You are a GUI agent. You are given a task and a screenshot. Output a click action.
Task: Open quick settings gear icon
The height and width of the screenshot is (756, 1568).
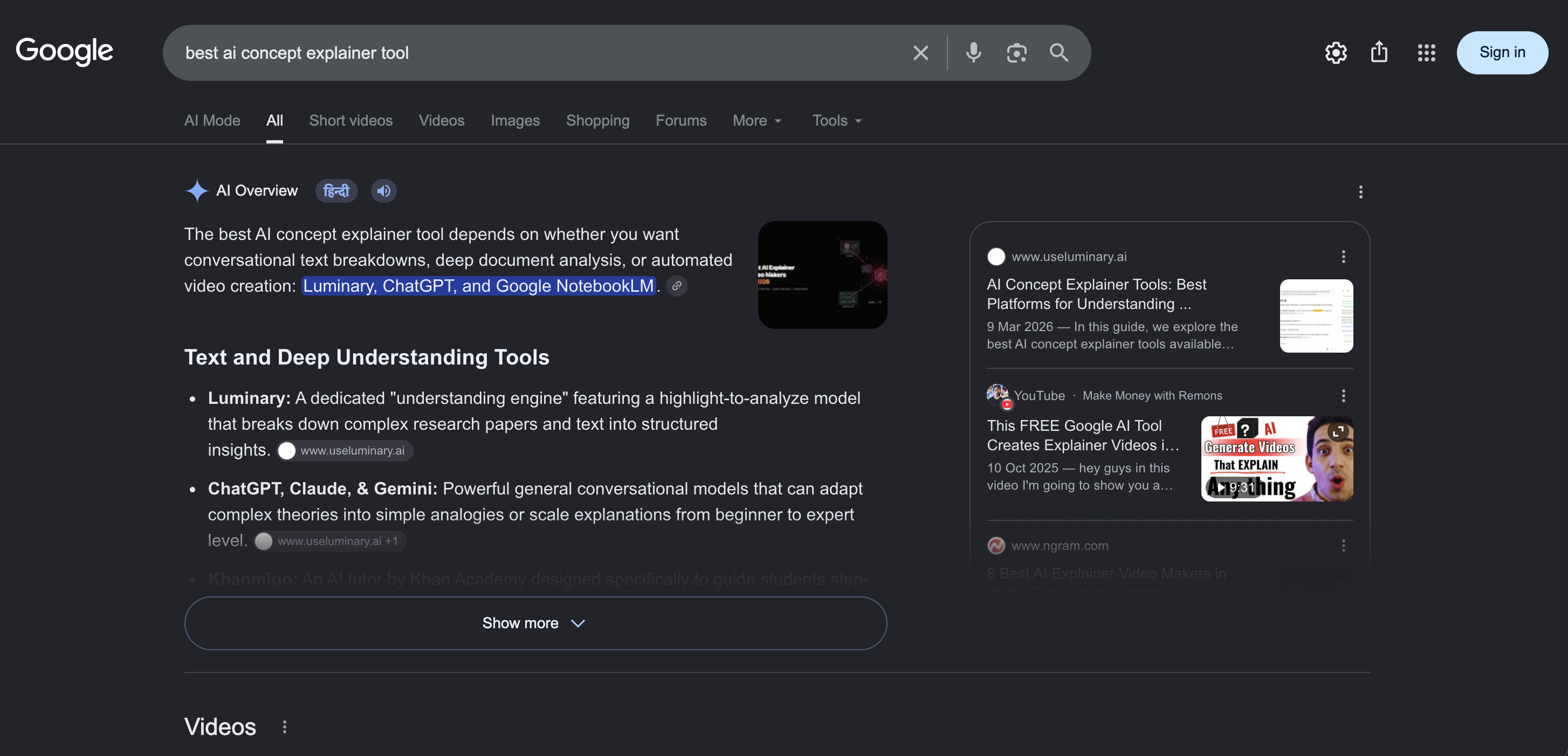click(x=1336, y=53)
